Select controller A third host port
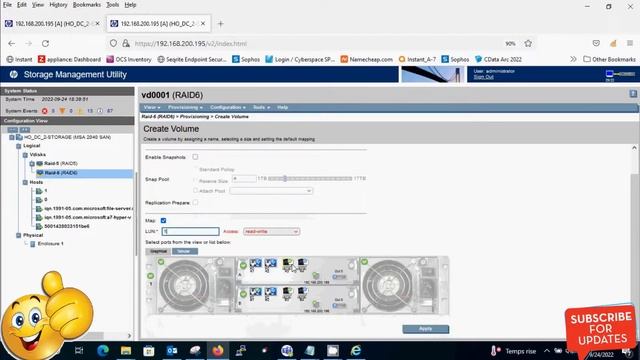The width and height of the screenshot is (640, 360). pos(287,264)
